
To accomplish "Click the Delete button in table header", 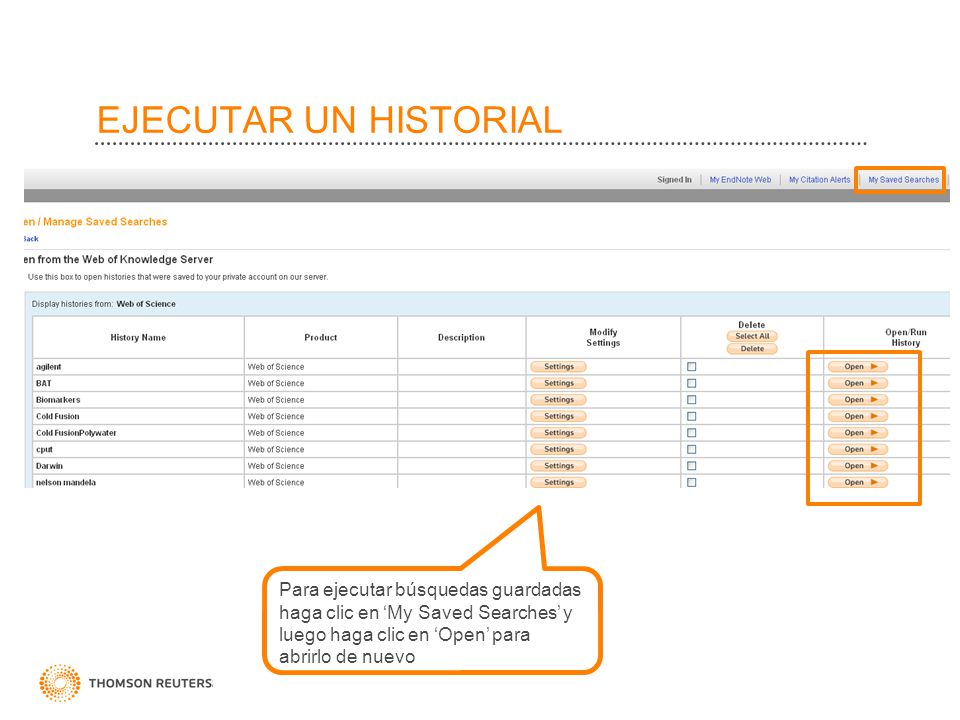I will (752, 349).
